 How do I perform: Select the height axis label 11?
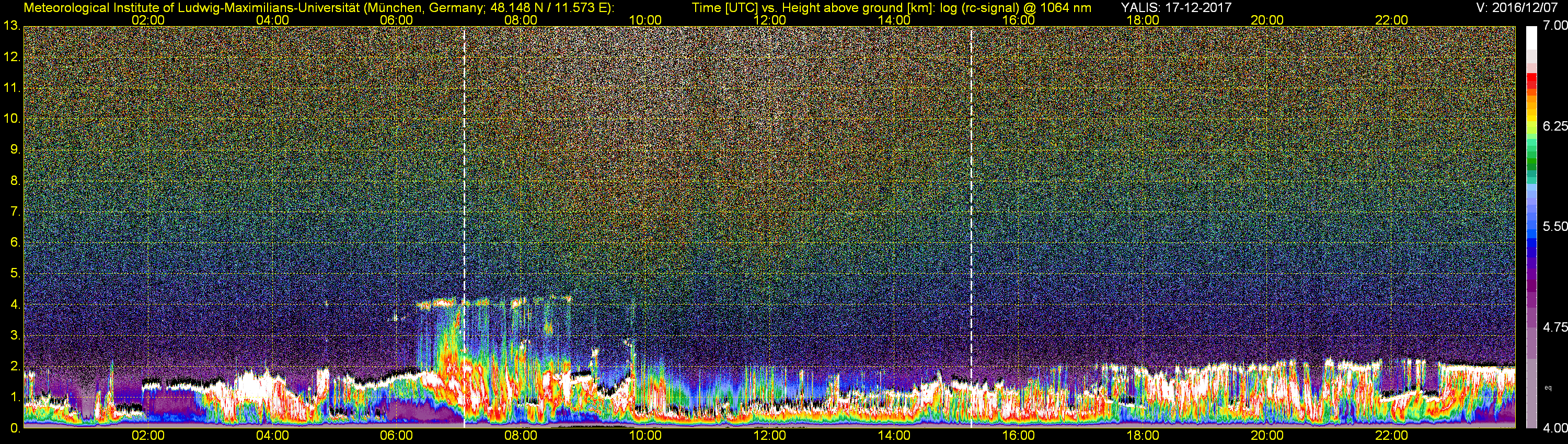pos(11,88)
